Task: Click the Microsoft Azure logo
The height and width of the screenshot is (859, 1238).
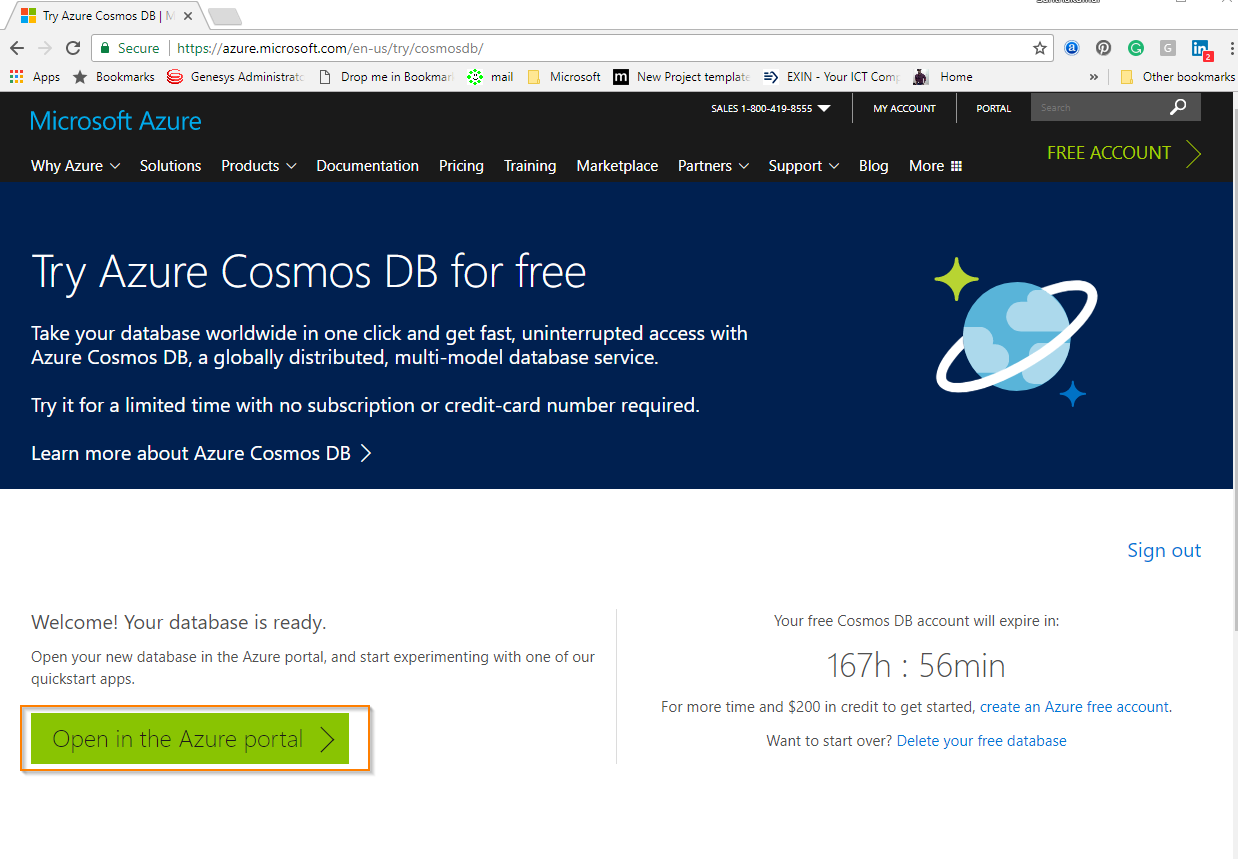Action: 116,121
